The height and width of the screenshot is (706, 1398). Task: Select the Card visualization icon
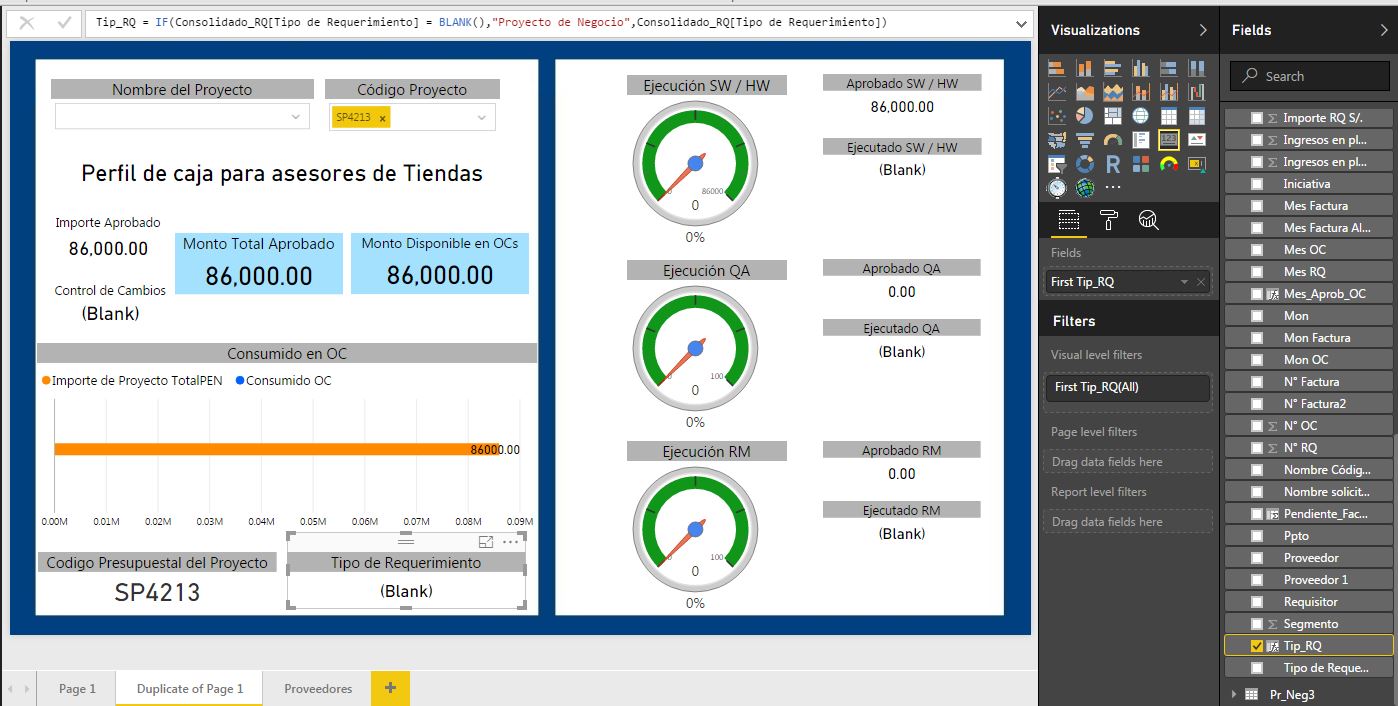[1169, 140]
